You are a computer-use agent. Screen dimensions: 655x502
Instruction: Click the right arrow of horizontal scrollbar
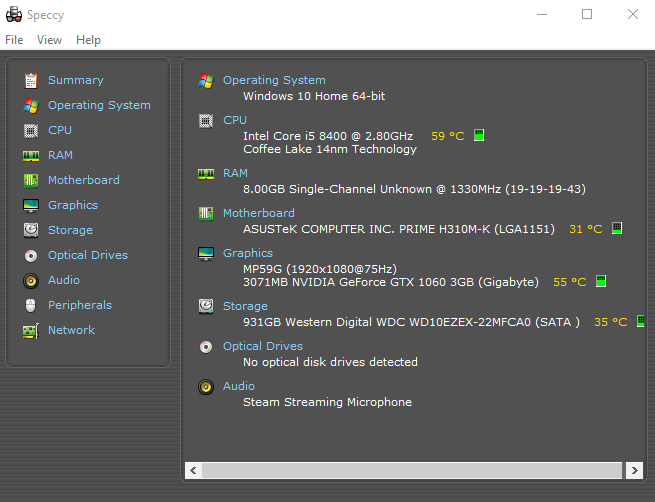[x=635, y=471]
